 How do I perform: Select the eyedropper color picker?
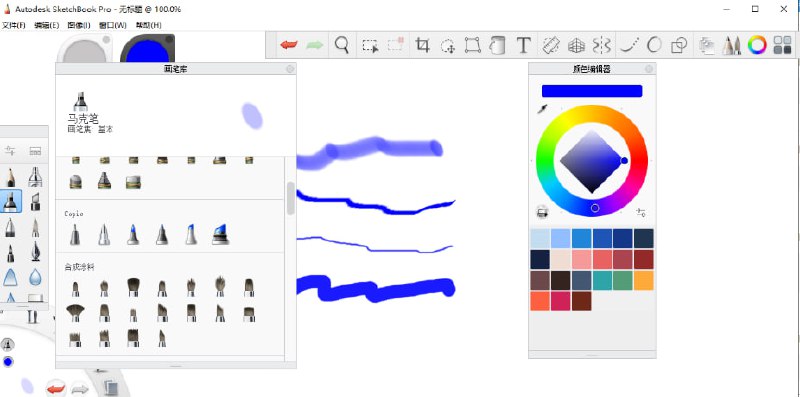click(x=542, y=108)
